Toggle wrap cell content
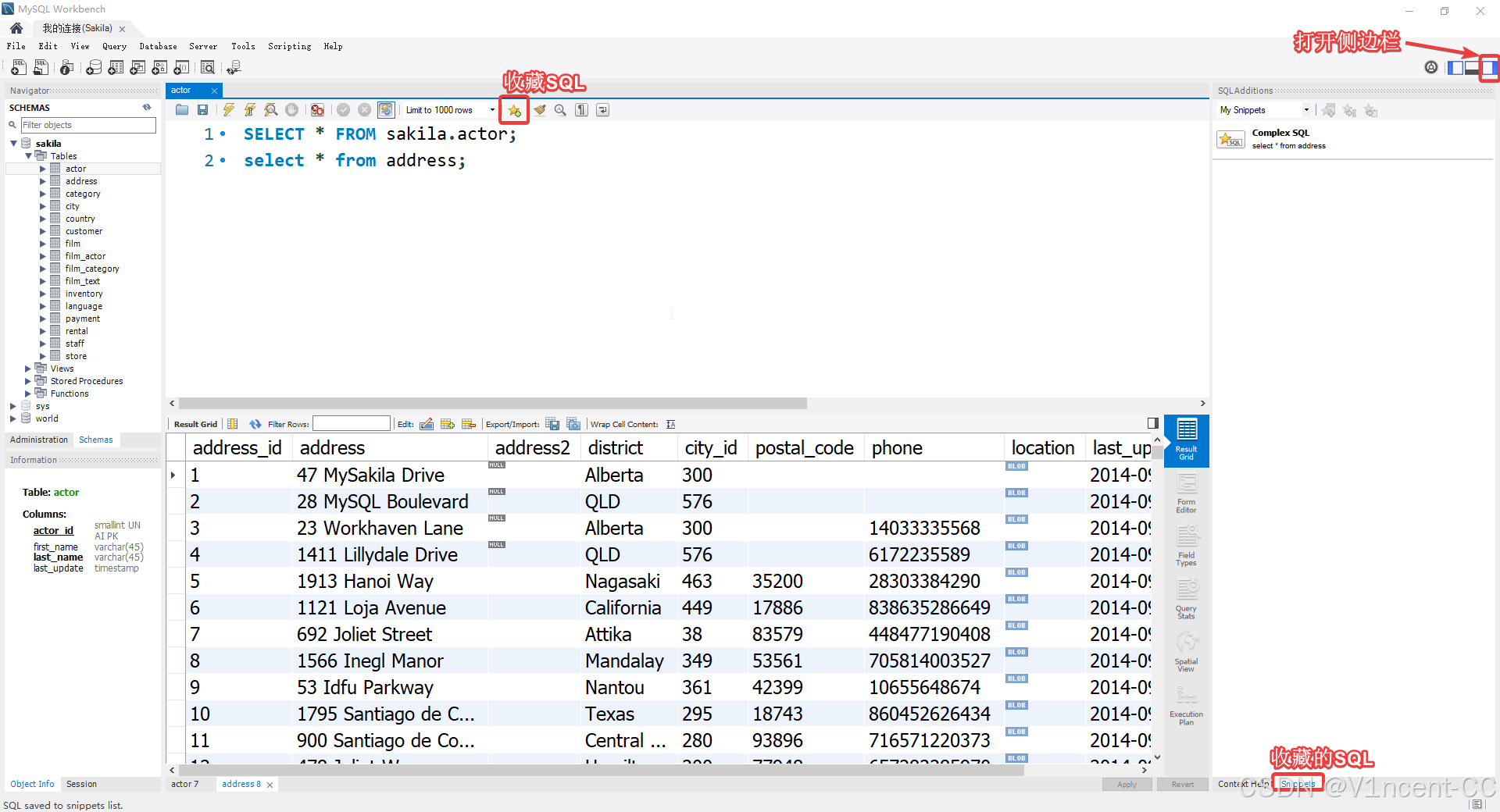Image resolution: width=1500 pixels, height=812 pixels. (670, 424)
